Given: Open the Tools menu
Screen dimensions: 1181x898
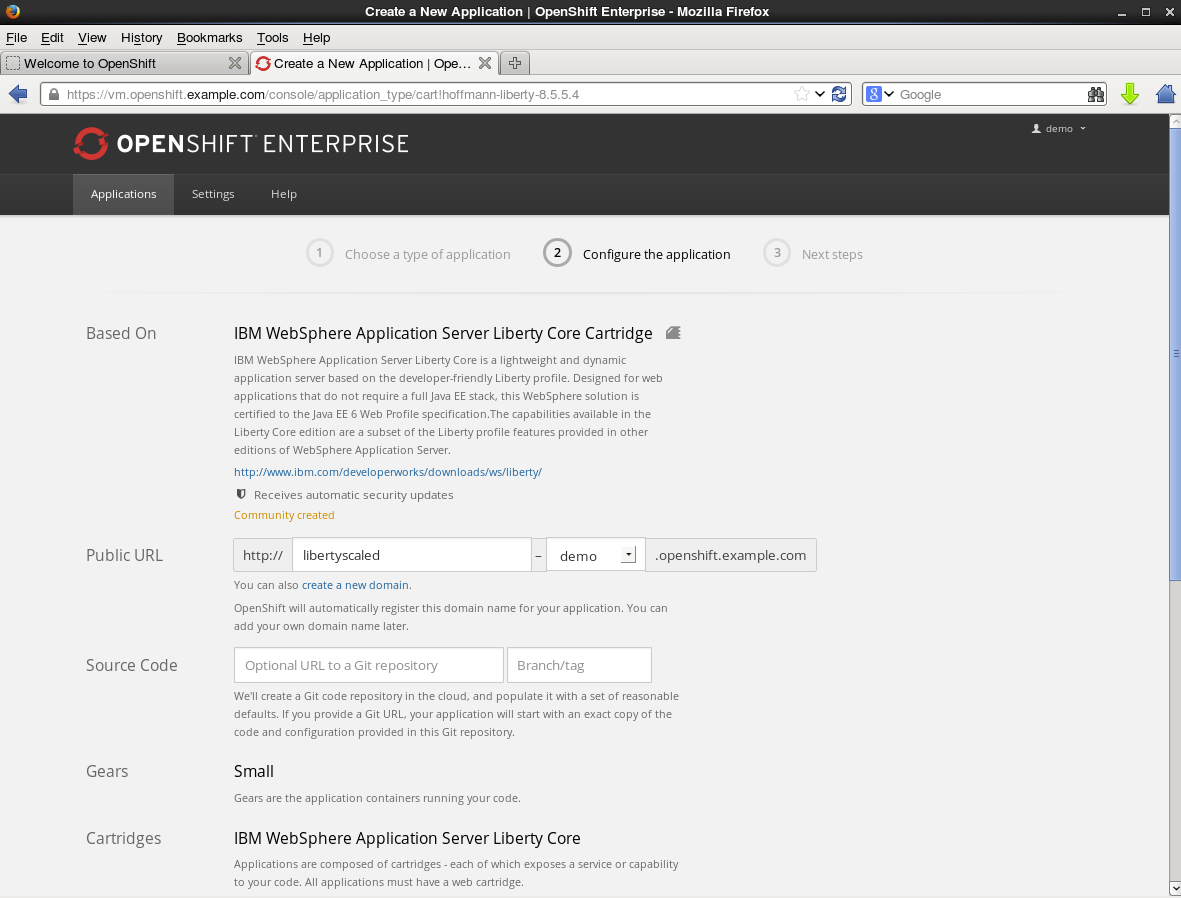Looking at the screenshot, I should click(x=272, y=38).
